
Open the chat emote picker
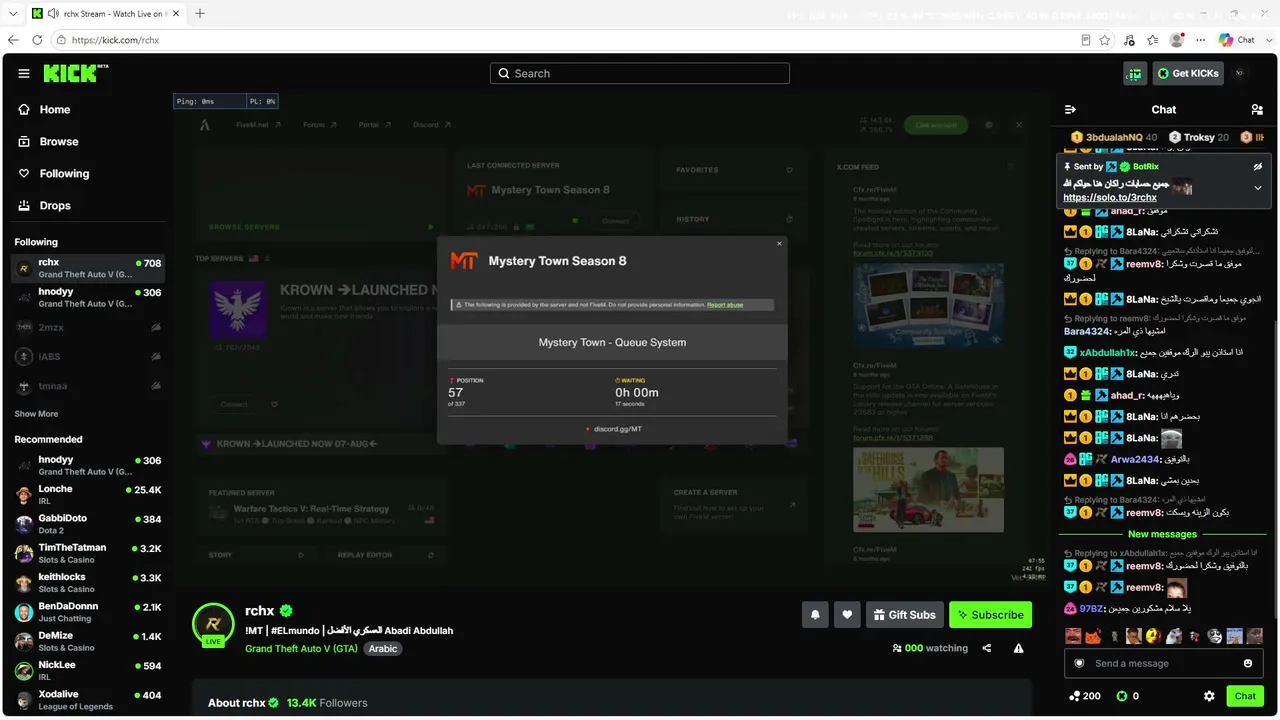coord(1248,663)
